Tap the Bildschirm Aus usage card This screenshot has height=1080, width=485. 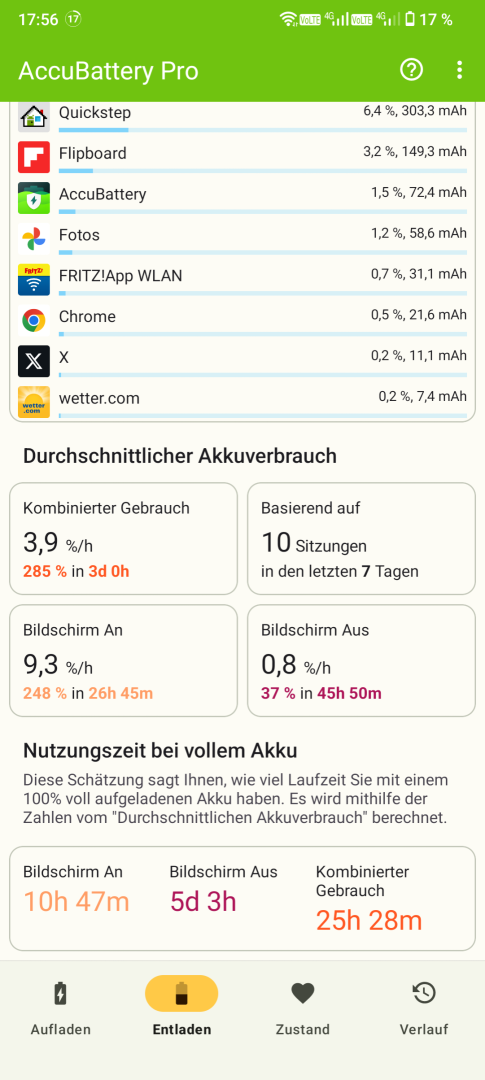(x=362, y=661)
